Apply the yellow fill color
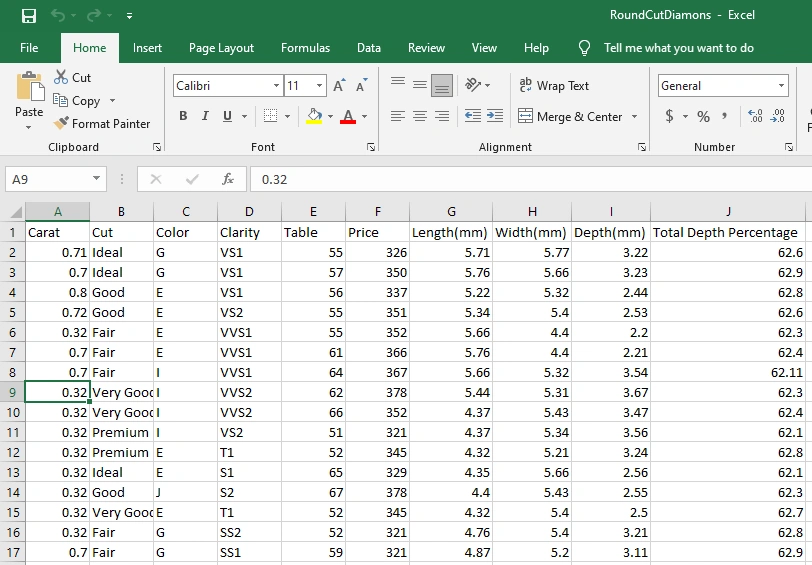Viewport: 812px width, 565px height. 314,116
